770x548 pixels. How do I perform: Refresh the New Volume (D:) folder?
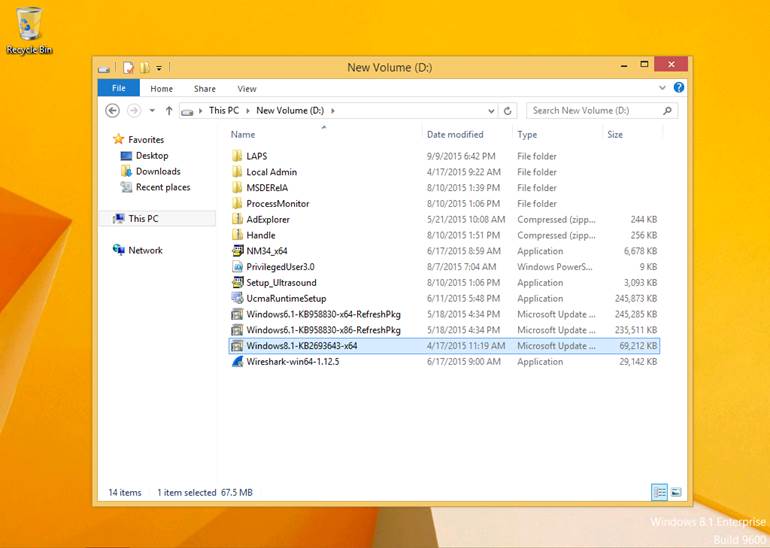click(x=508, y=111)
